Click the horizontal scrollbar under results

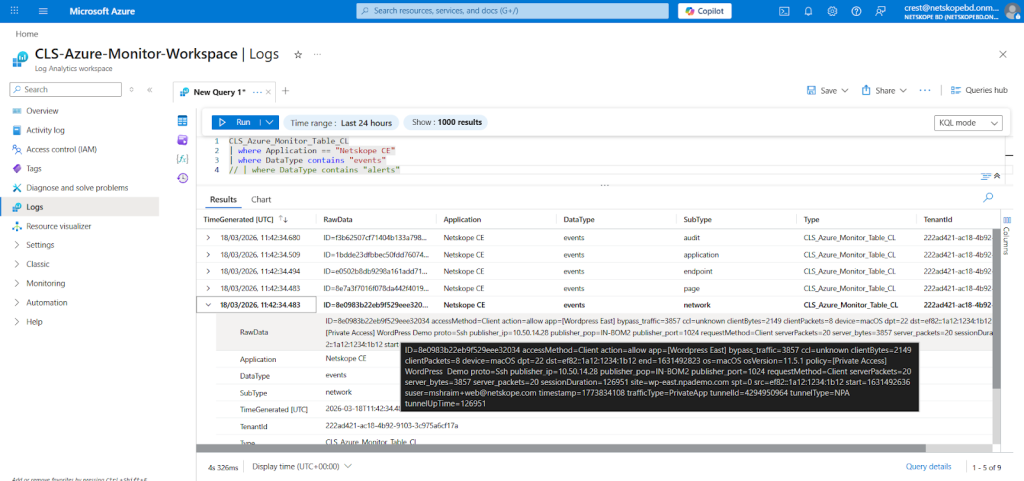pyautogui.click(x=562, y=448)
